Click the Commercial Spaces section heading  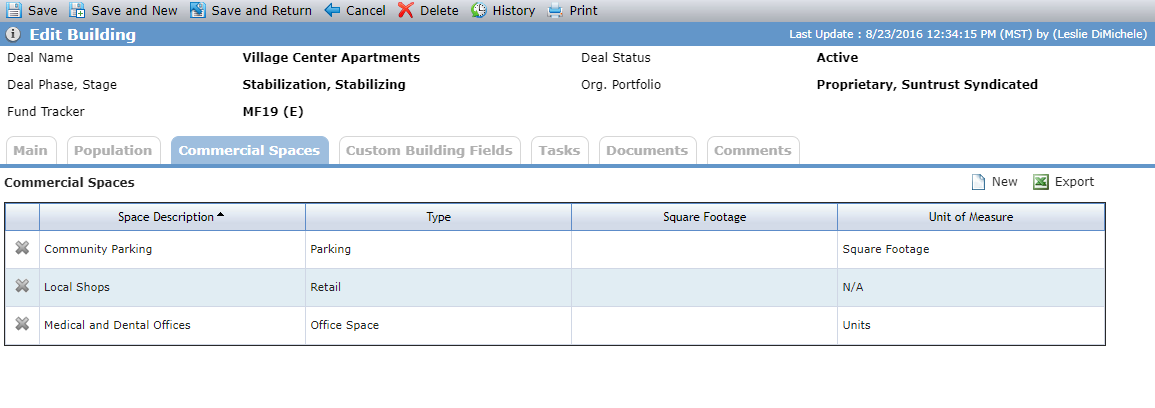pos(69,182)
